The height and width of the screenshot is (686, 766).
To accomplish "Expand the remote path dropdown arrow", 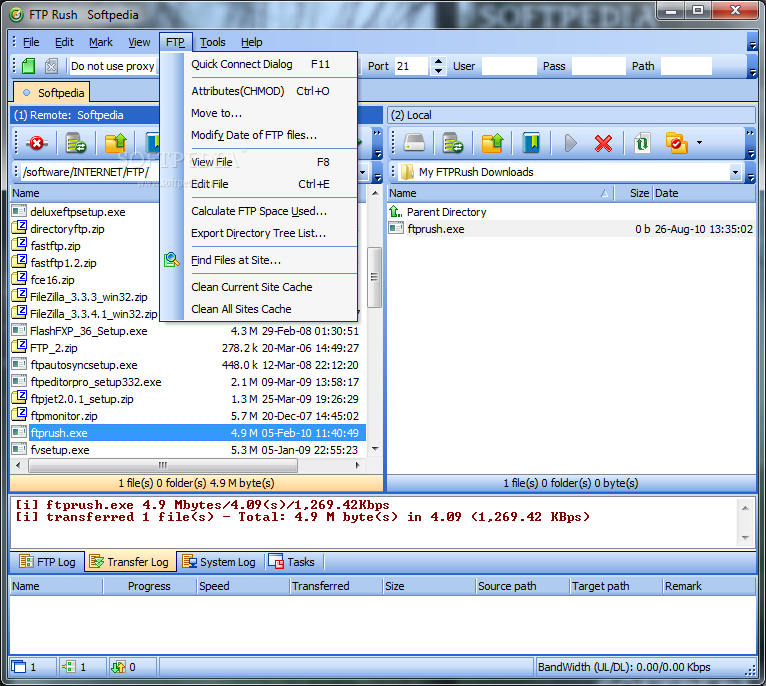I will (362, 172).
